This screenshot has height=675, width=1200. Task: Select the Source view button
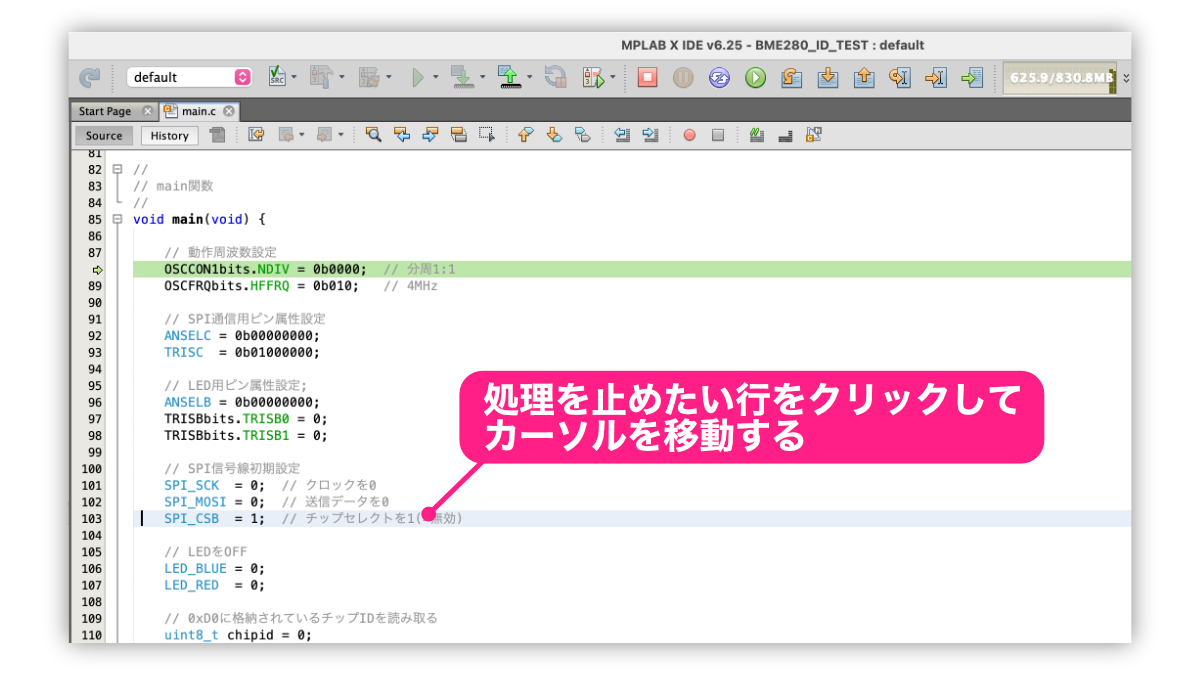point(104,136)
